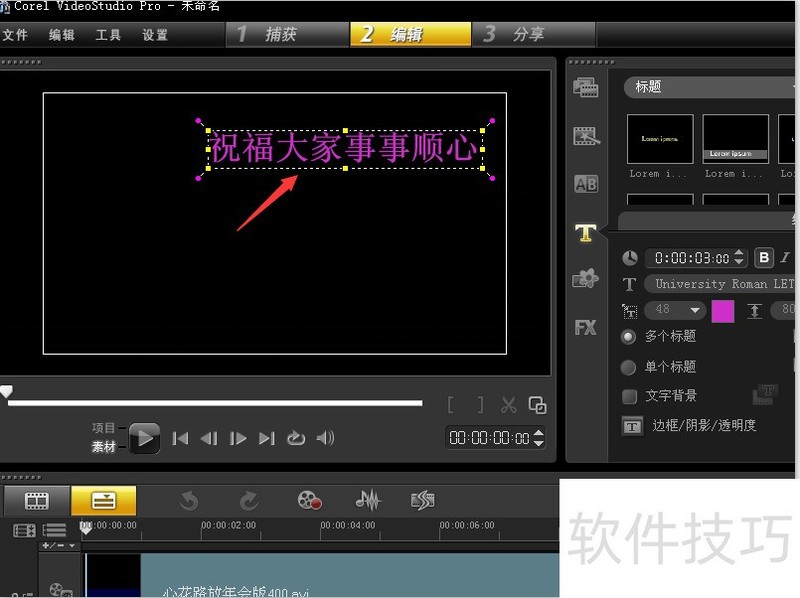Image resolution: width=800 pixels, height=598 pixels.
Task: Click the title duration timecode field
Action: pyautogui.click(x=691, y=258)
